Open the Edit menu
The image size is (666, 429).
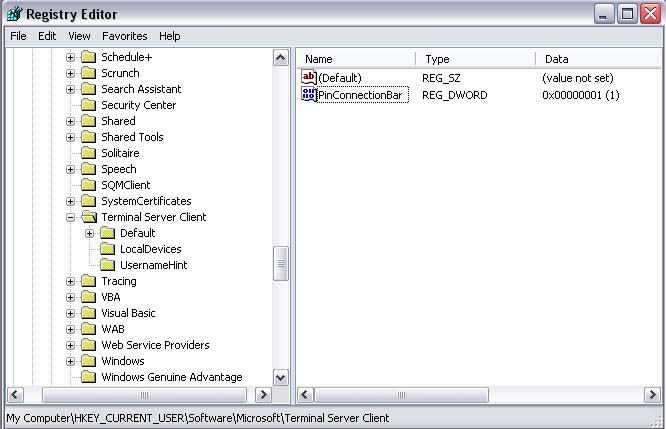tap(47, 36)
